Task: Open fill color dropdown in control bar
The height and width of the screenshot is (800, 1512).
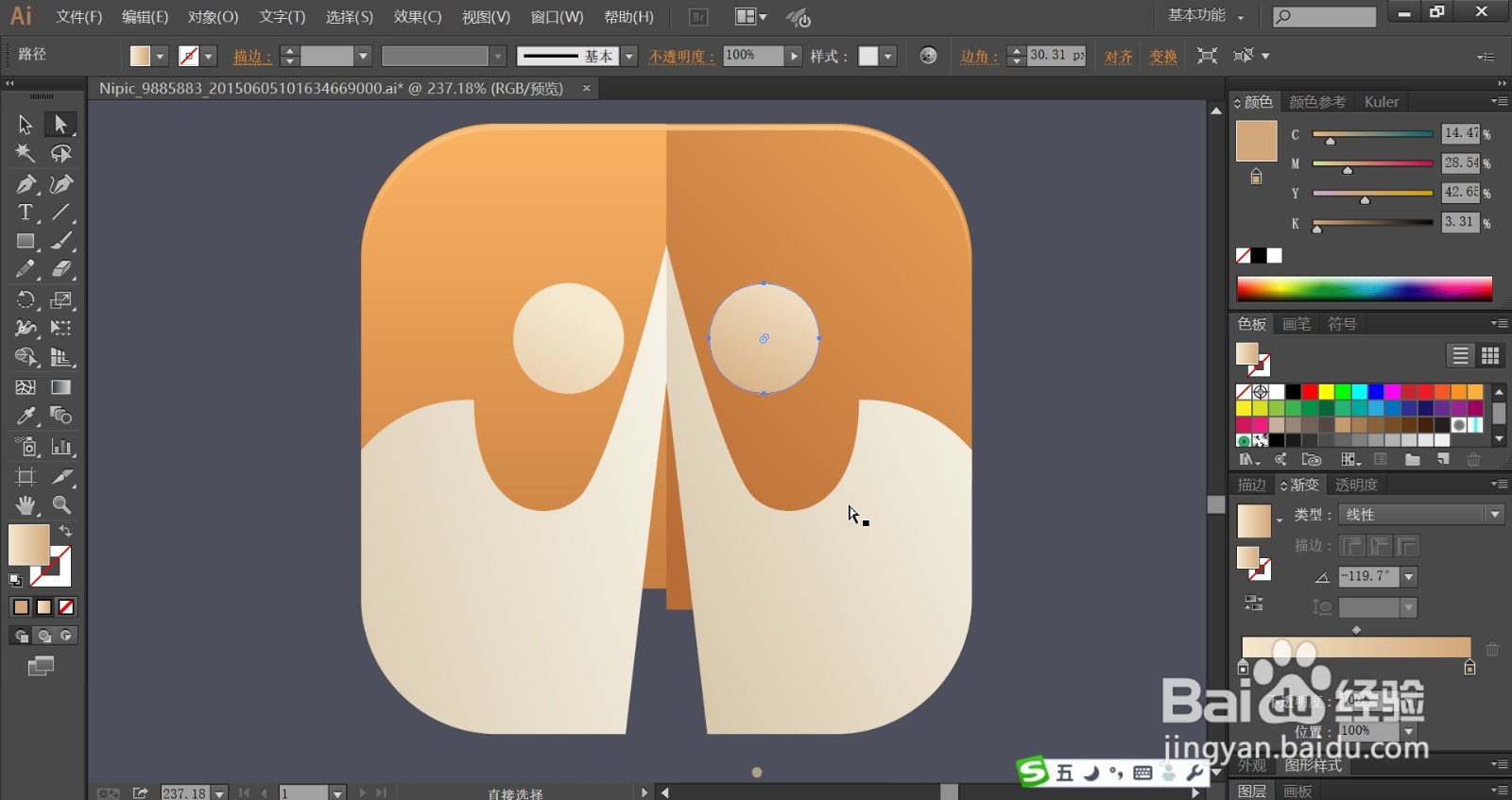Action: 160,57
